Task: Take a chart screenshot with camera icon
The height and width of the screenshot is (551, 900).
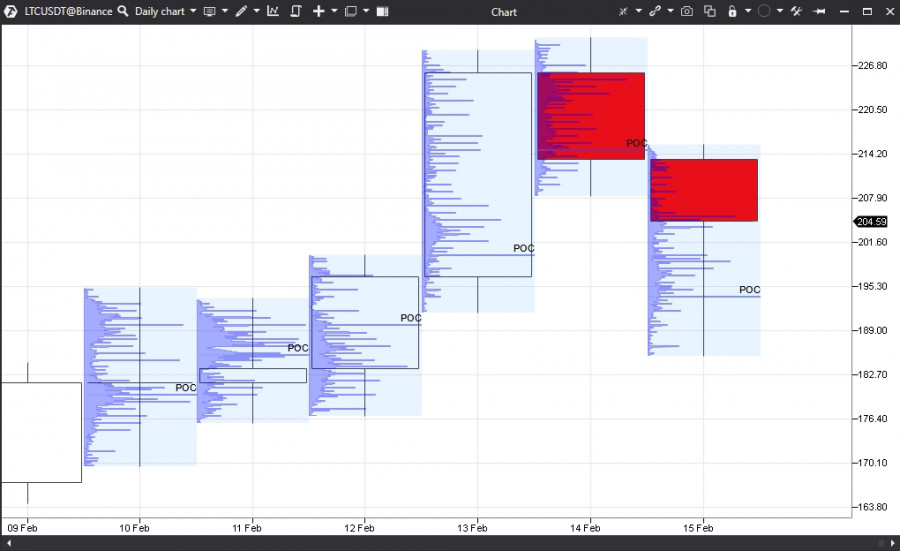Action: coord(686,11)
